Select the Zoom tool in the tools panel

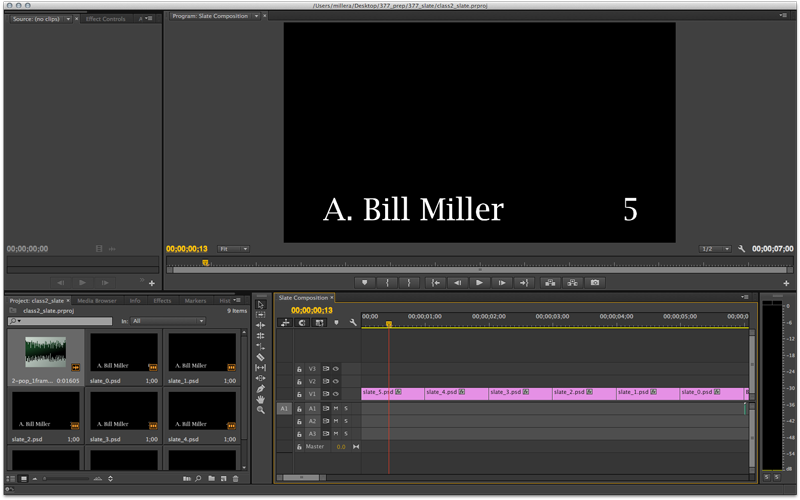(x=261, y=410)
